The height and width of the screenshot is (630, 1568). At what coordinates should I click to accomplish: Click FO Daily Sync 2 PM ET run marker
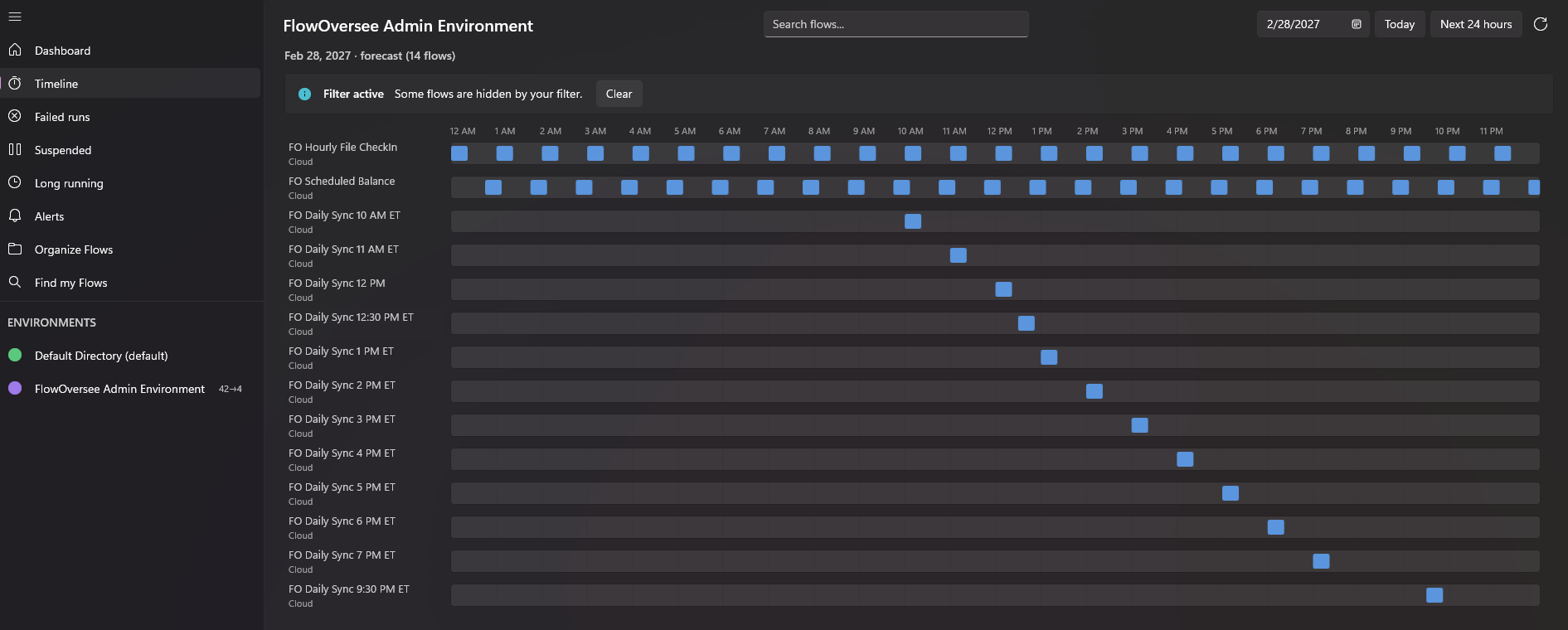tap(1095, 391)
